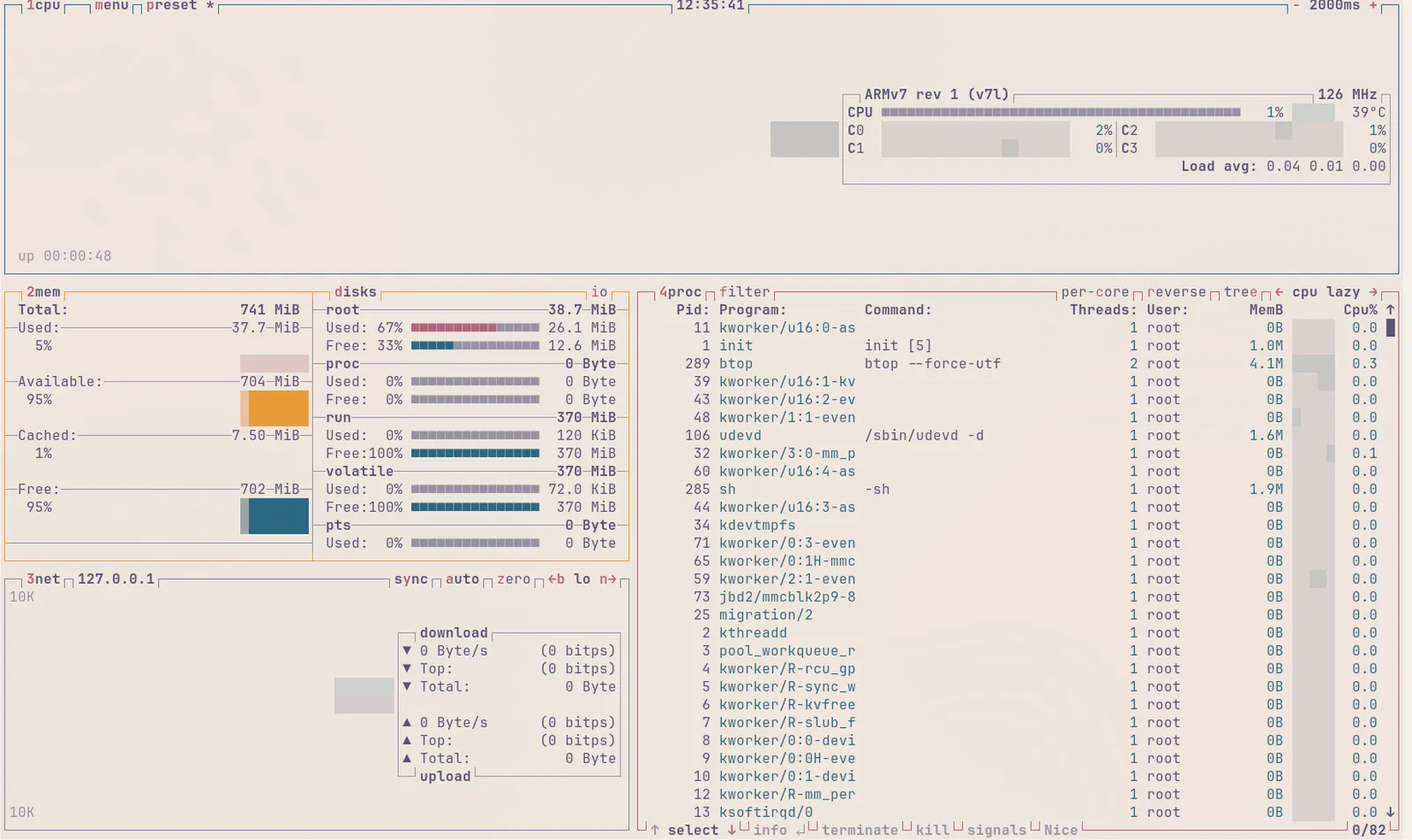
Task: Toggle the 4proc box label
Action: pos(680,292)
